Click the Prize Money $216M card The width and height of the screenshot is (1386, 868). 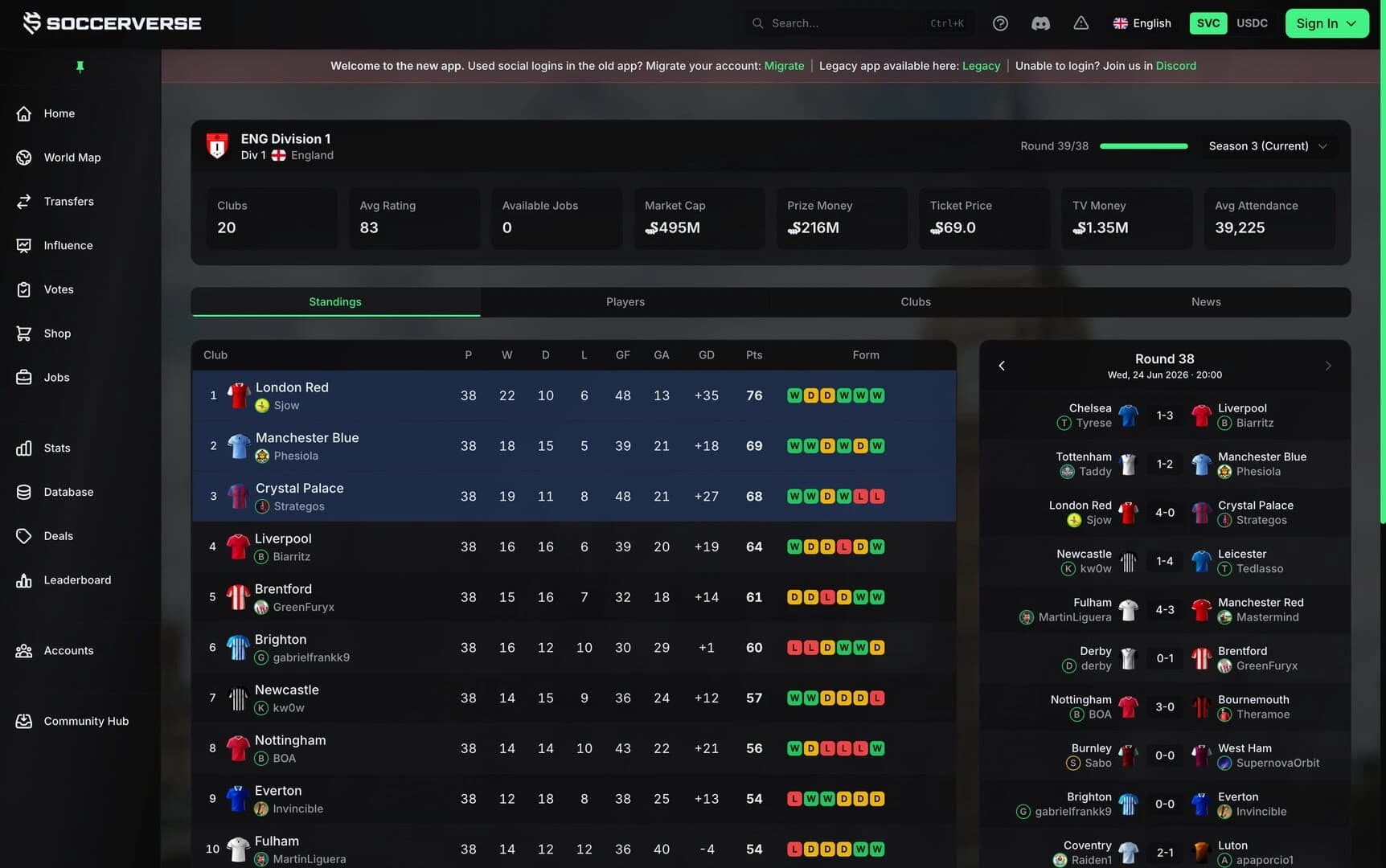pos(841,218)
